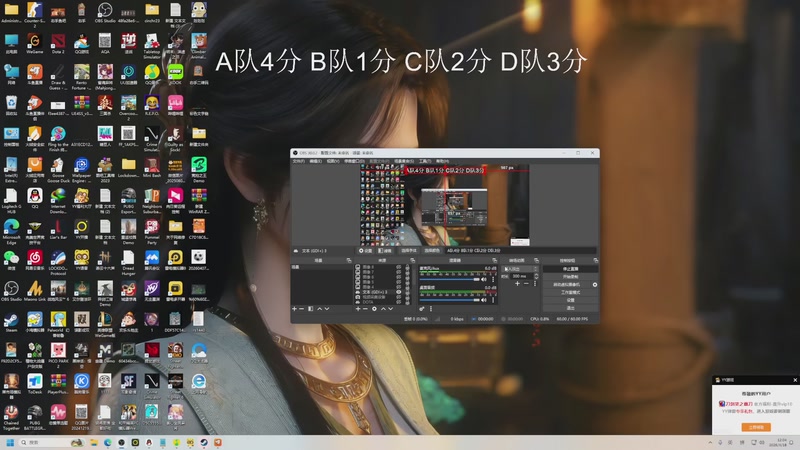800x450 pixels.
Task: Open scene transition type dropdown
Action: pyautogui.click(x=520, y=269)
